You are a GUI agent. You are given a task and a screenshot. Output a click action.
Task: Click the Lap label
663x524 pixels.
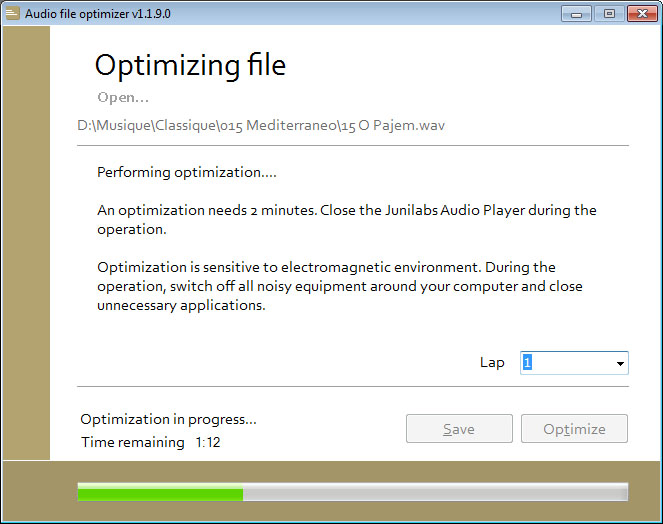[492, 363]
